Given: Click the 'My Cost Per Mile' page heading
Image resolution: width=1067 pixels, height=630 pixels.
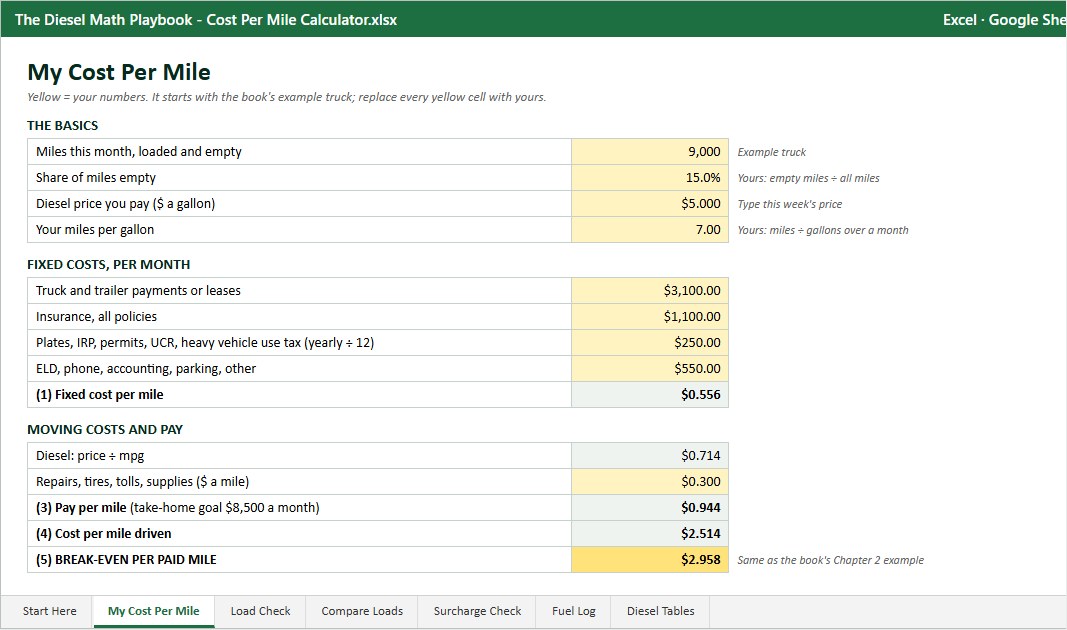Looking at the screenshot, I should (119, 72).
